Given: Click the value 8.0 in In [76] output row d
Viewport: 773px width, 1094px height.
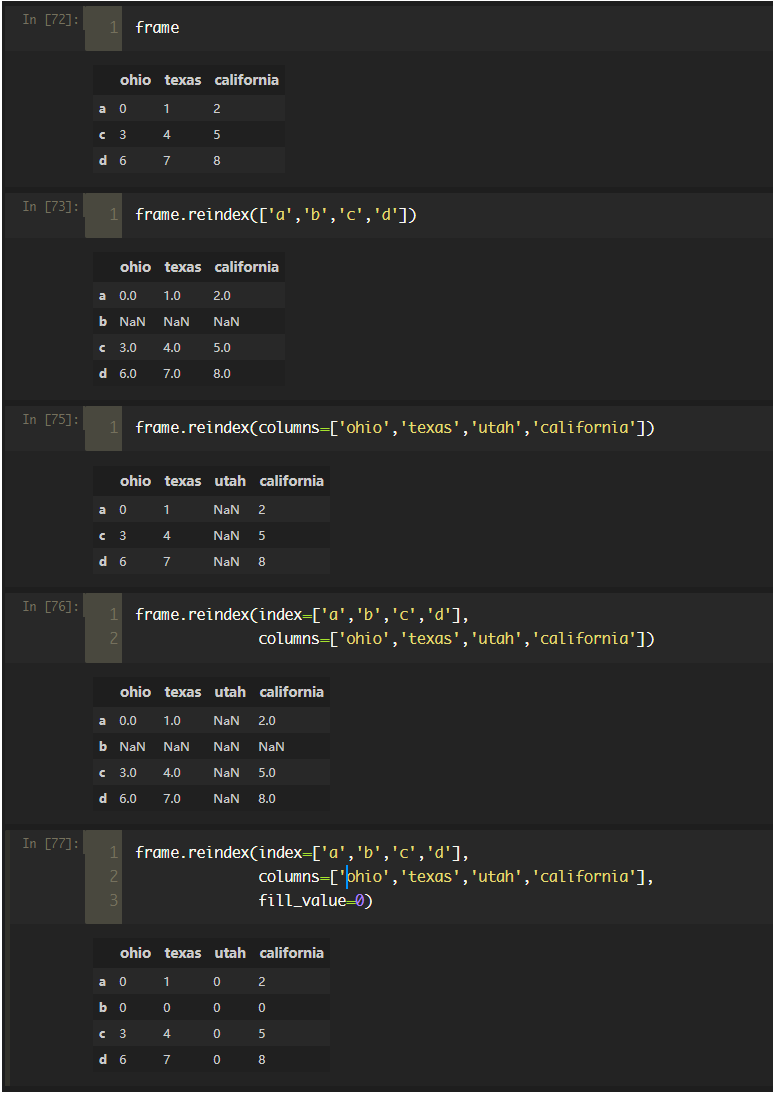Looking at the screenshot, I should point(267,798).
